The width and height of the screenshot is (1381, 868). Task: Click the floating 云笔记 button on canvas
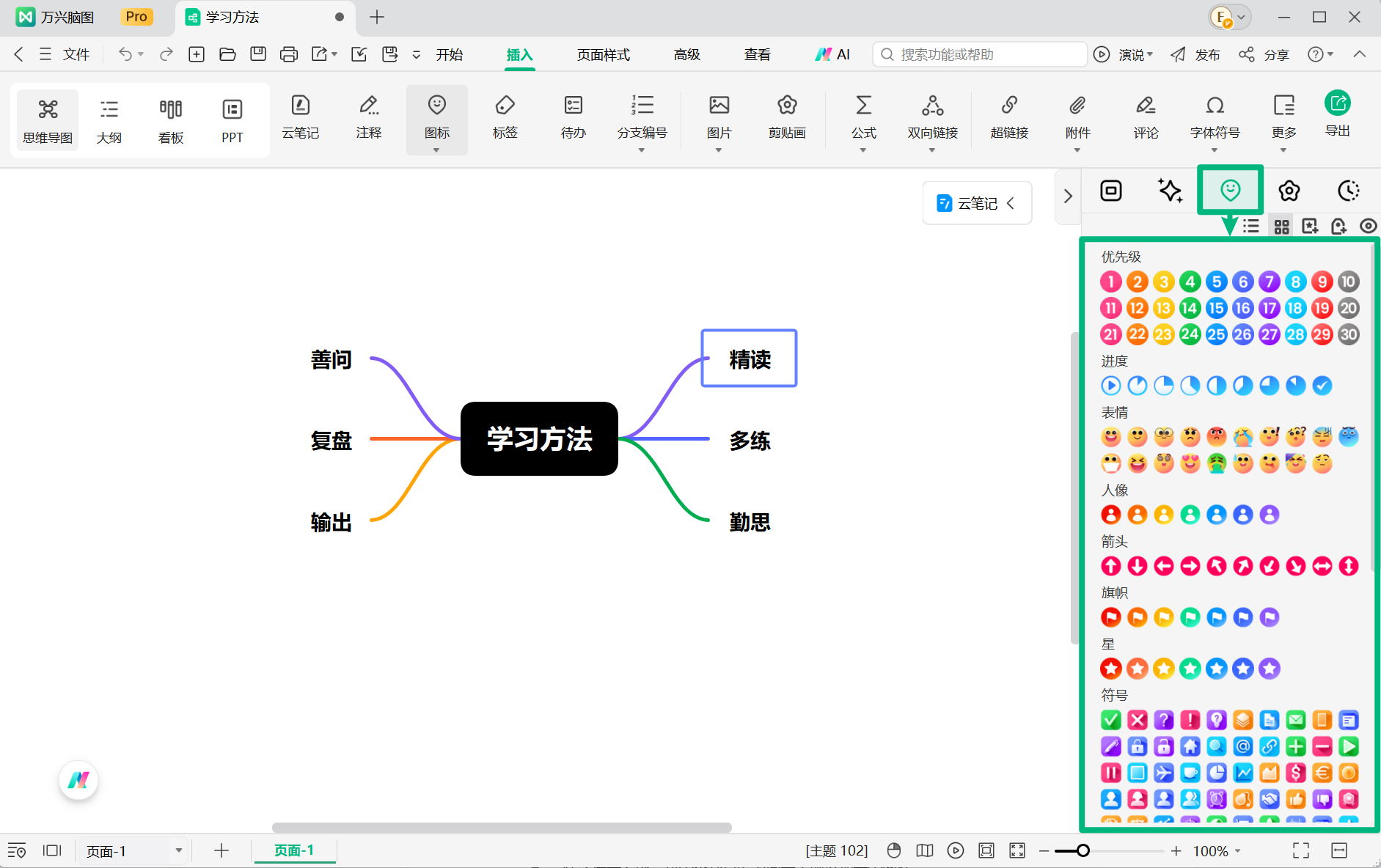[977, 203]
